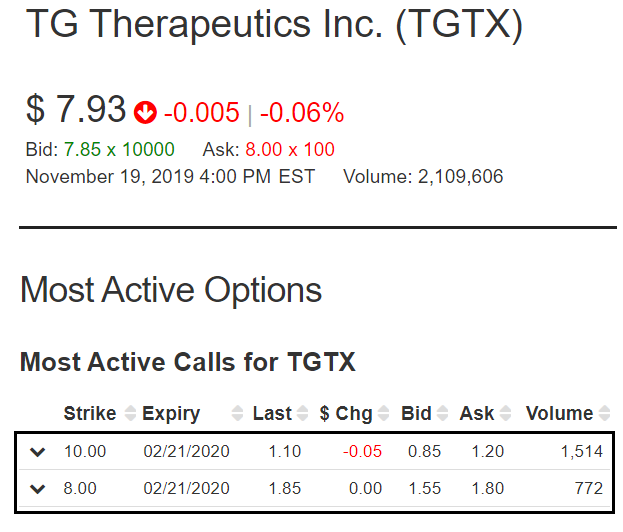Screen dimensions: 623x532
Task: Click the TG Therapeutics Inc. (TGTX) title
Action: click(274, 24)
